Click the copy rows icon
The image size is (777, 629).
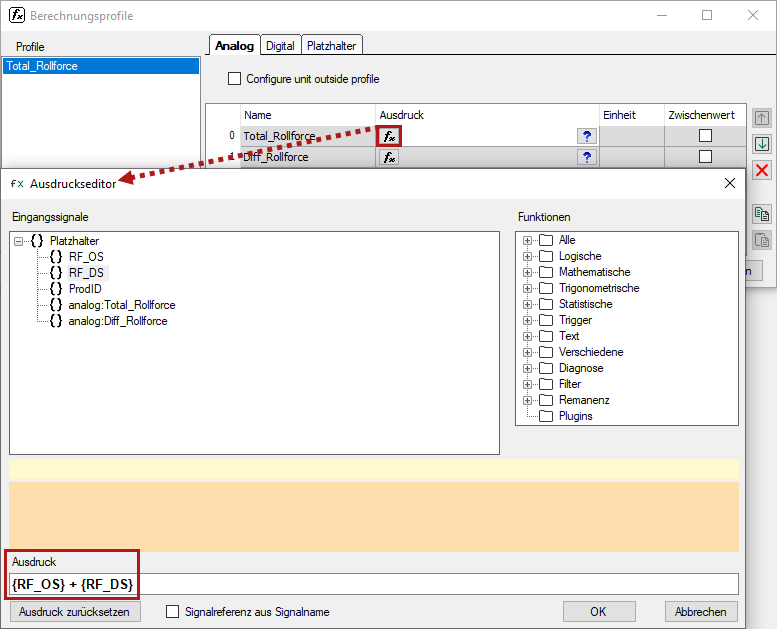[762, 214]
